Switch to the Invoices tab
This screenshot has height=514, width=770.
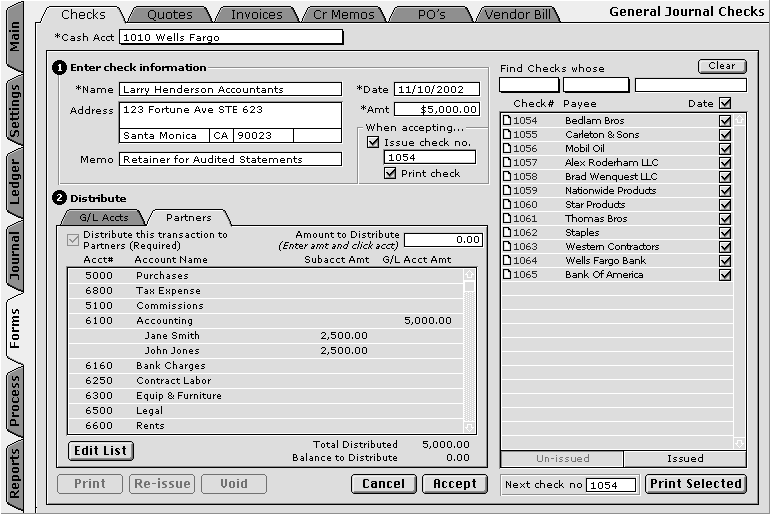256,15
